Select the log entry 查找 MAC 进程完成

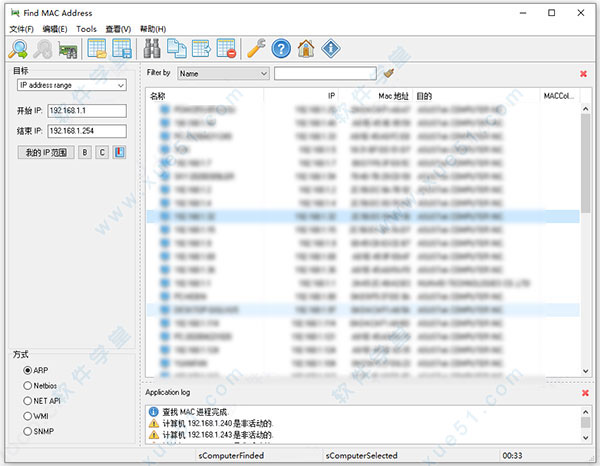[x=195, y=412]
